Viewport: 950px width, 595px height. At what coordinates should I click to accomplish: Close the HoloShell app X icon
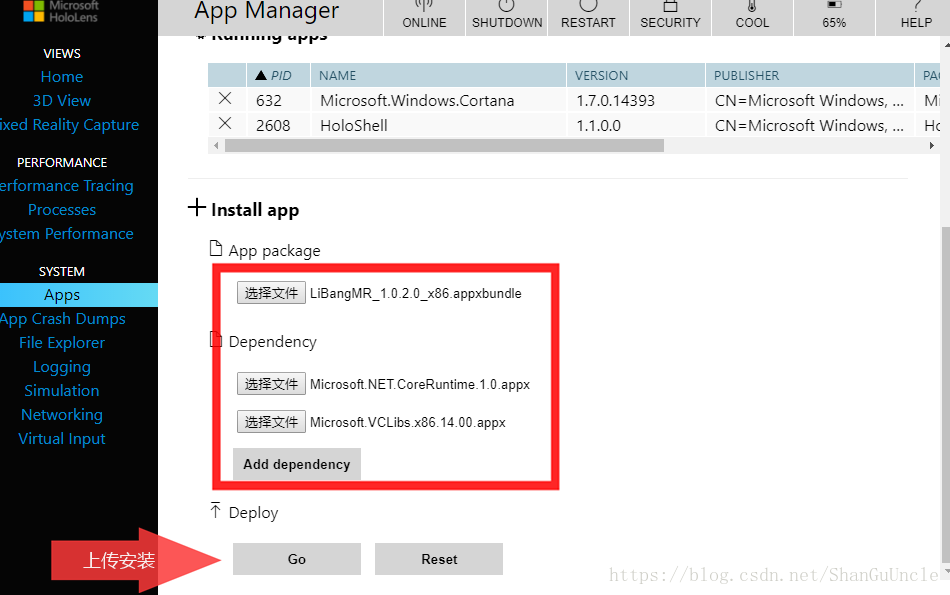225,124
